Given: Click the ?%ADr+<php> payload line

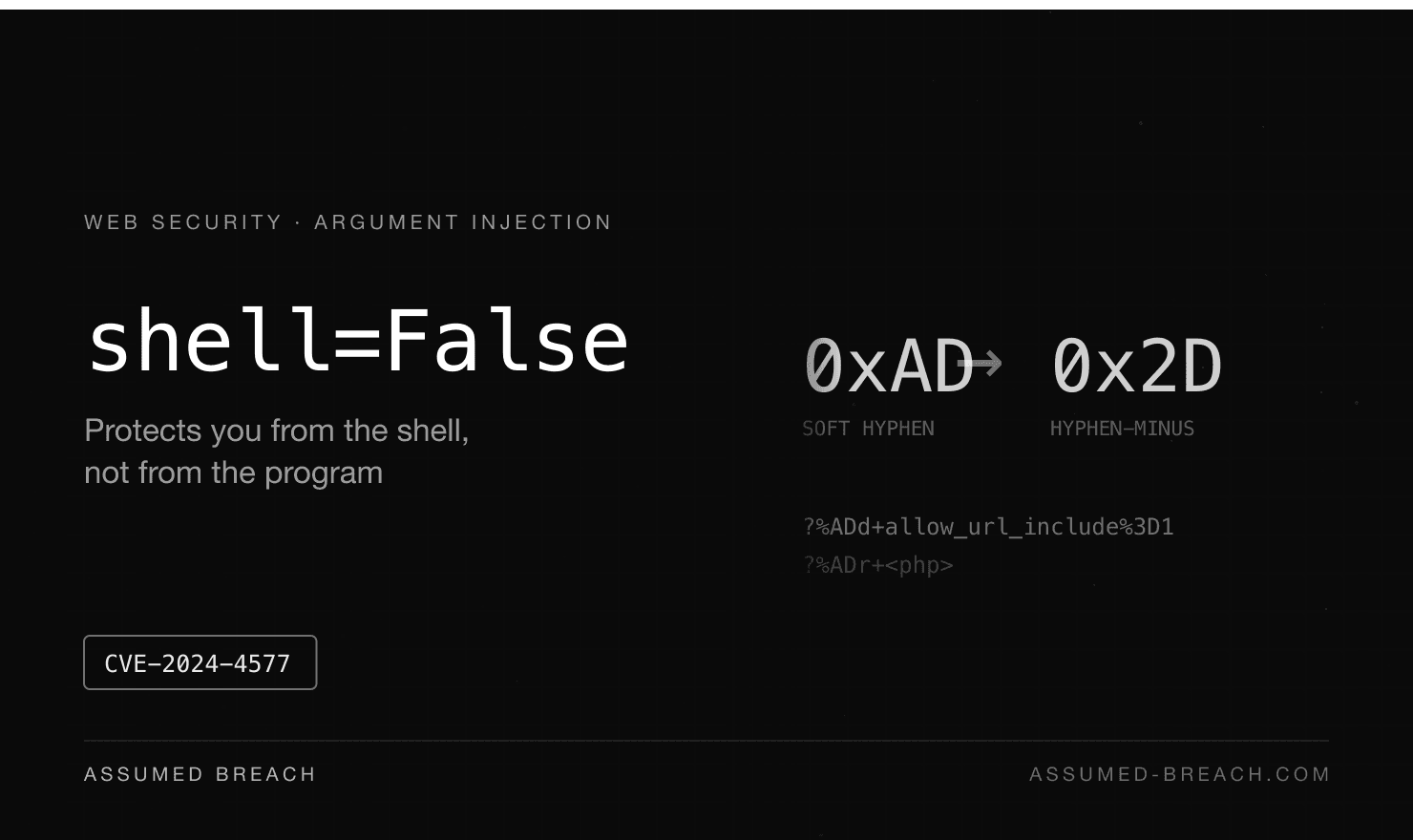Looking at the screenshot, I should point(878,565).
